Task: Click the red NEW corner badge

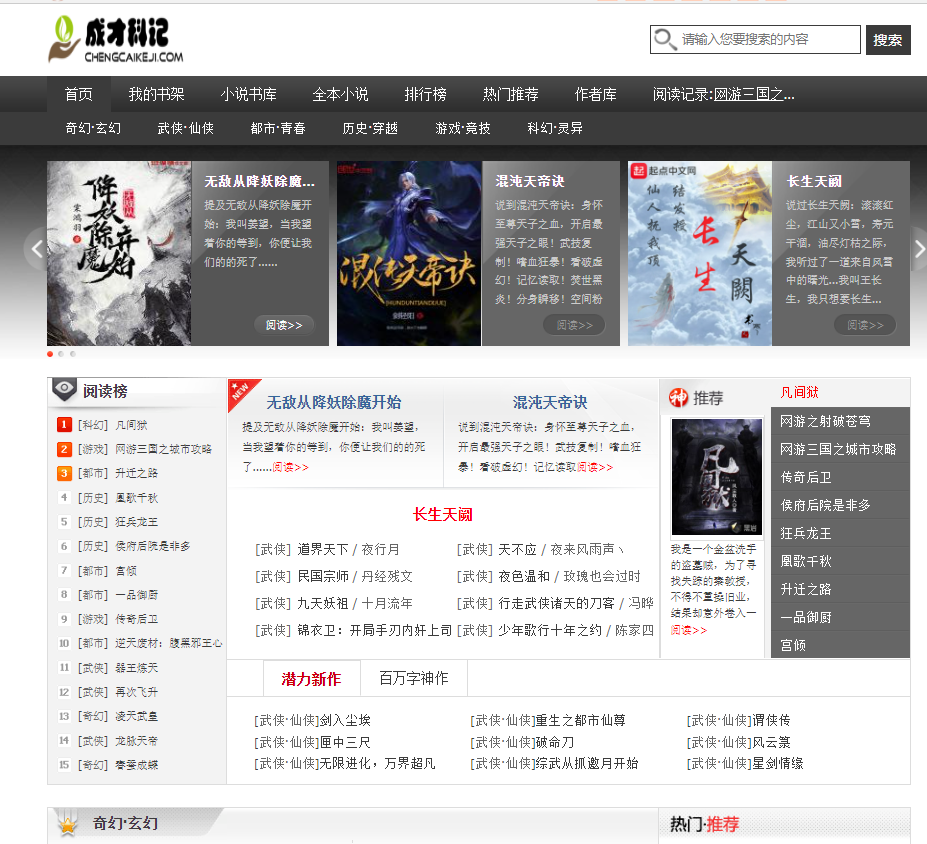Action: pos(240,391)
